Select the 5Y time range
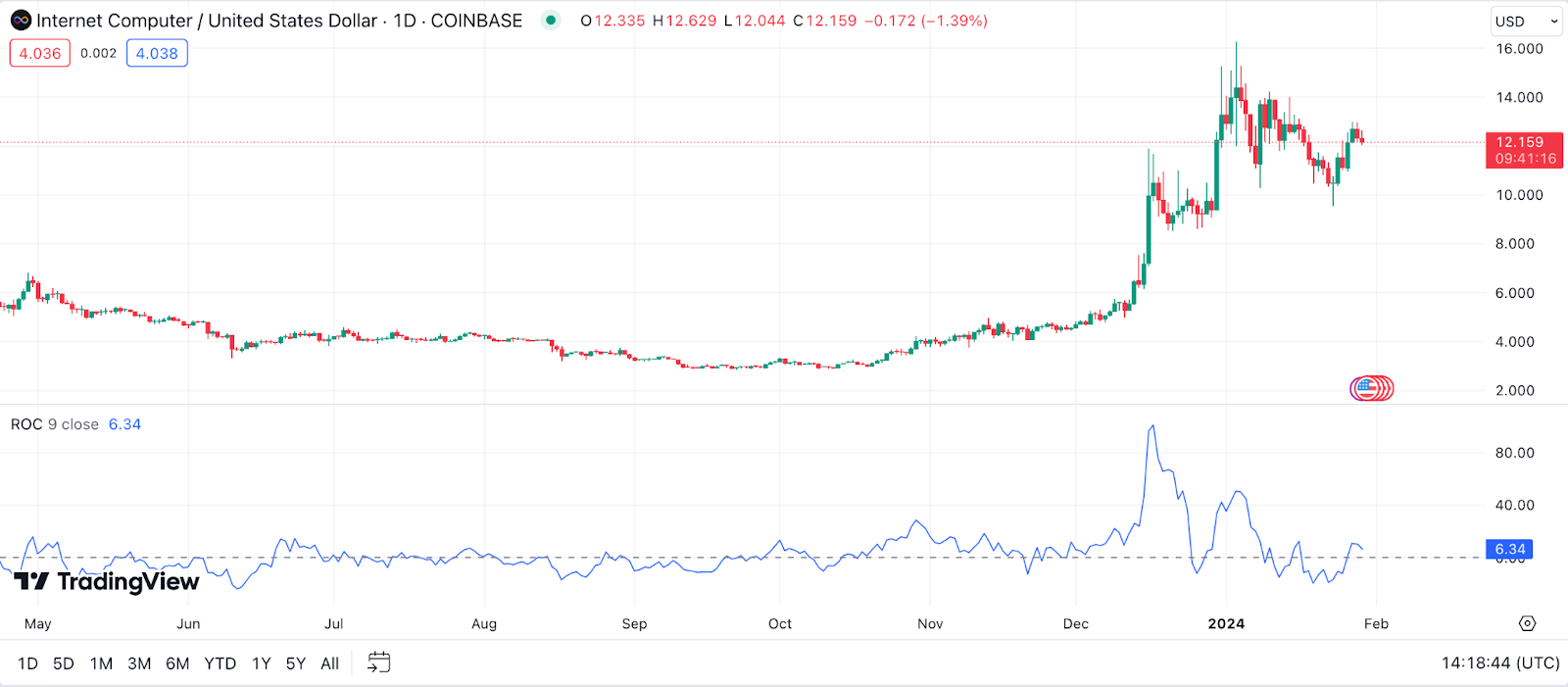 [296, 663]
